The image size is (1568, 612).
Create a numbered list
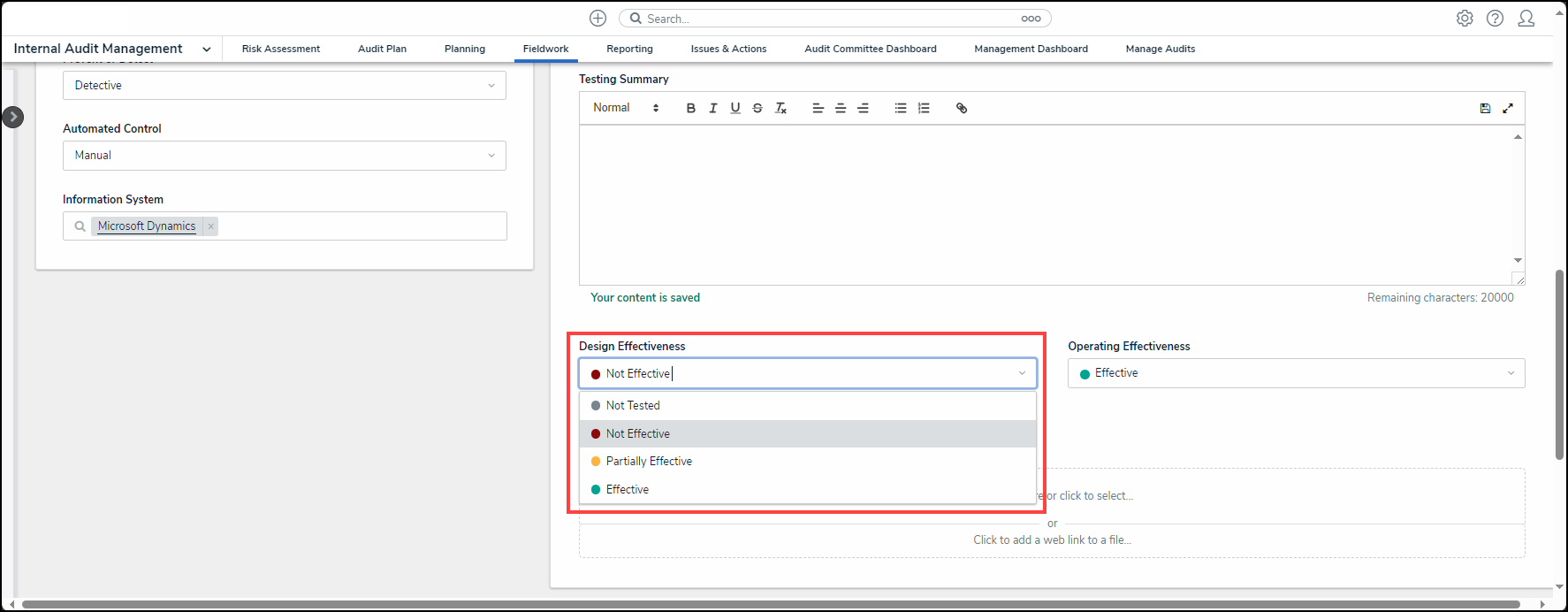[924, 108]
